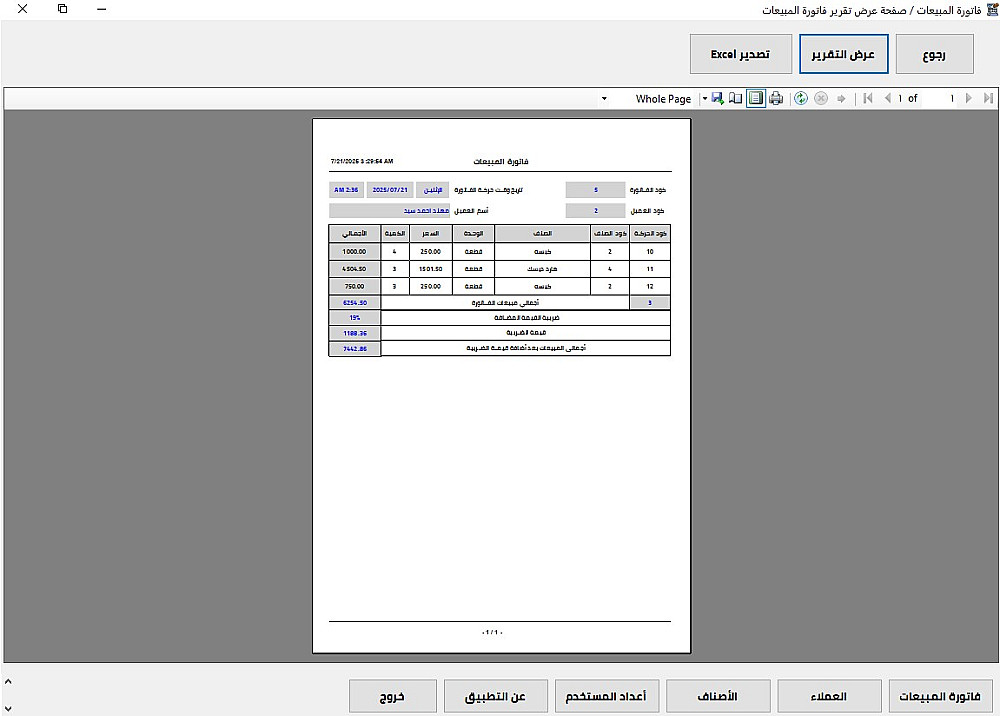This screenshot has width=1000, height=716.
Task: Refresh the report with the green arrows icon
Action: tap(801, 98)
